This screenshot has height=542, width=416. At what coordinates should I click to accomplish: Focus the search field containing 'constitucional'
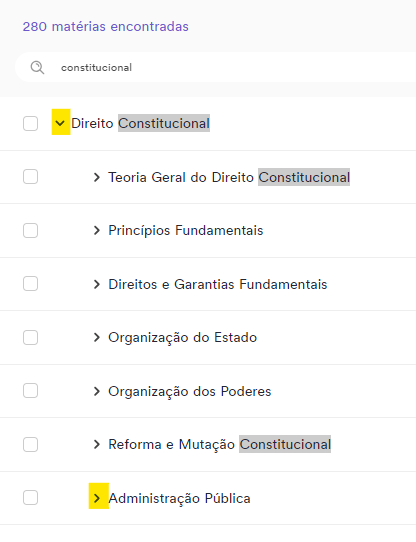215,67
